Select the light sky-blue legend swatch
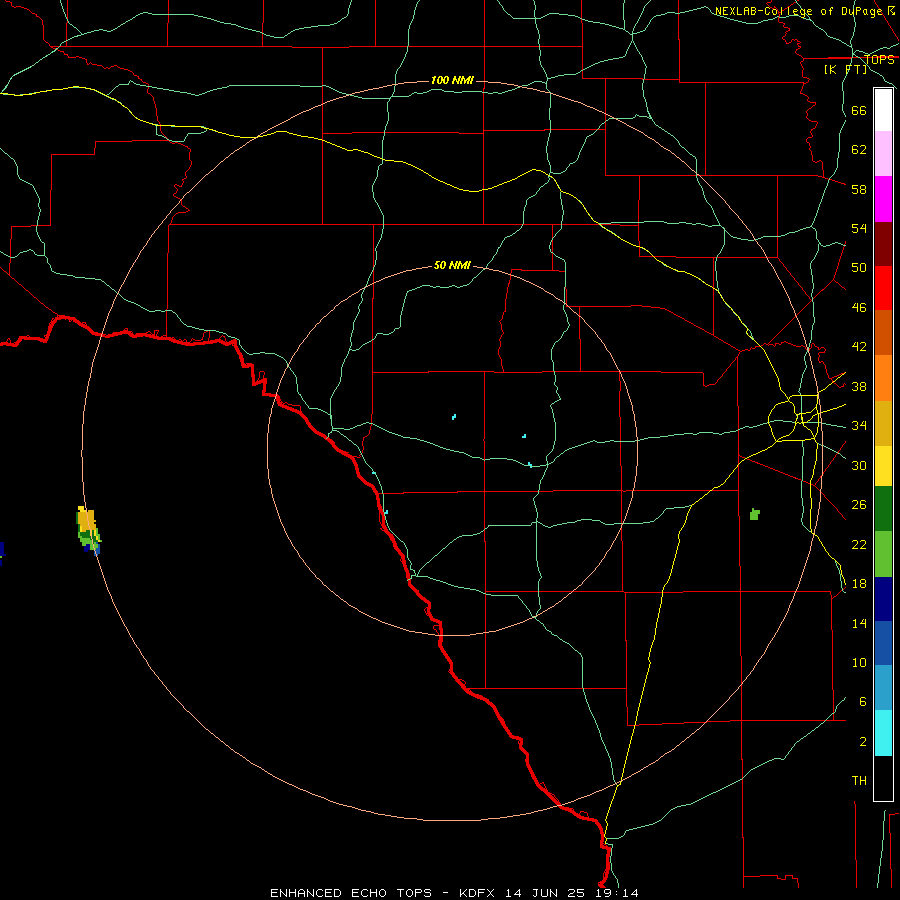Screen dimensions: 900x900 click(x=883, y=688)
